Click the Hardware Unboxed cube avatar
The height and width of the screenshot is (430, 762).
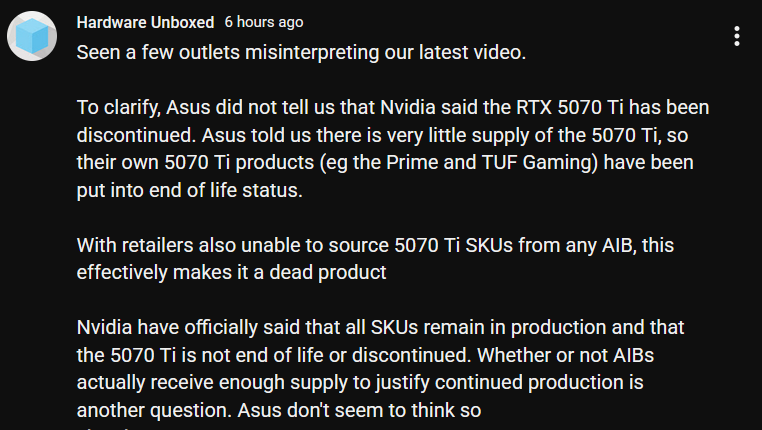pos(32,37)
